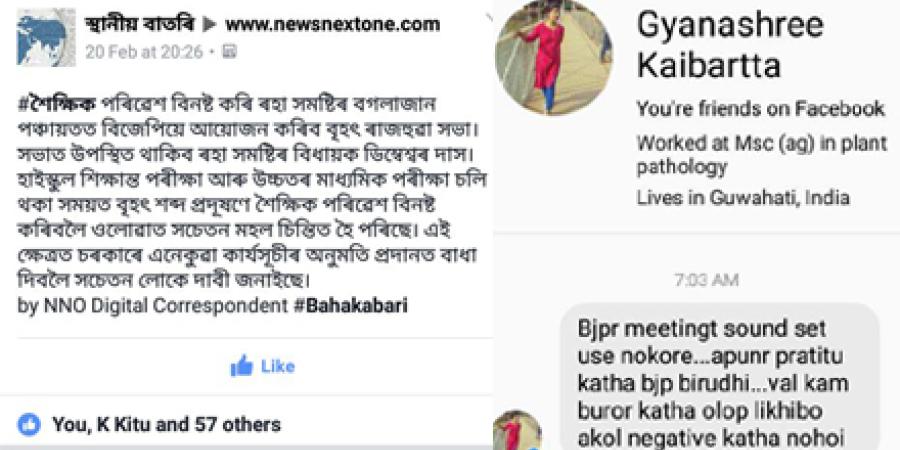Tap the small sender avatar beside message
Viewport: 900px width, 450px height.
pos(517,429)
